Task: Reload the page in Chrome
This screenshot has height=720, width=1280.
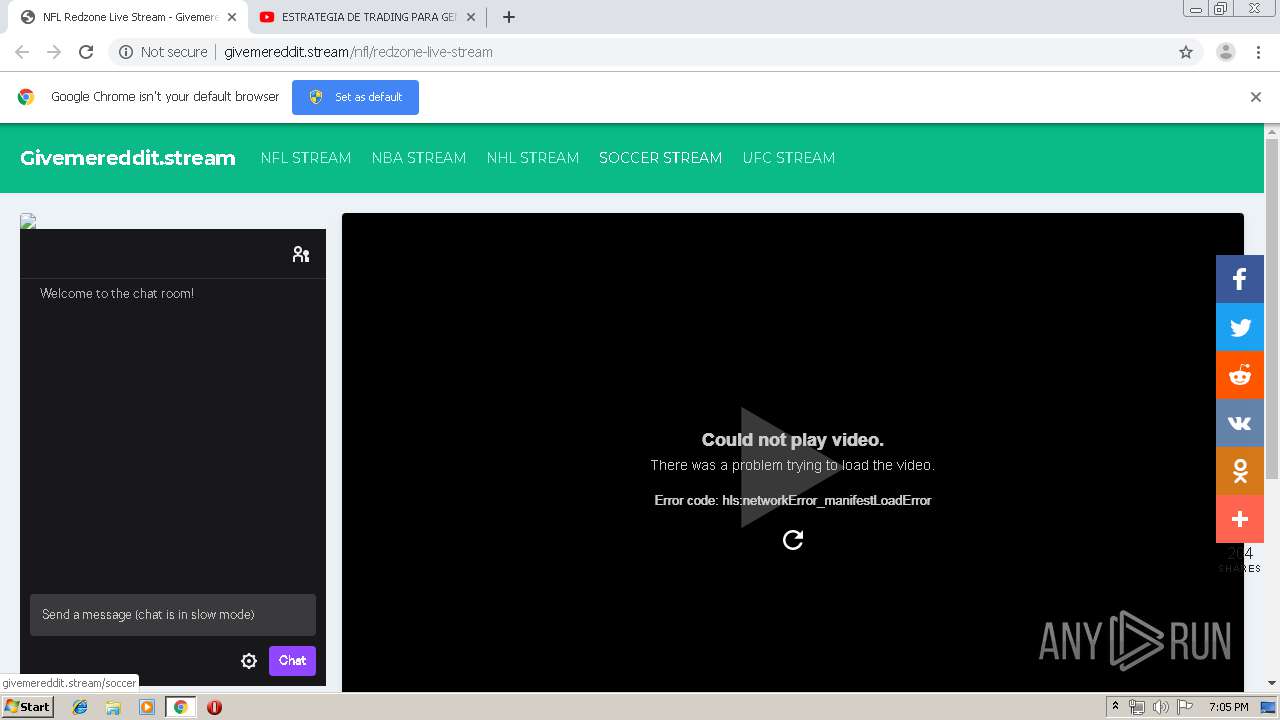Action: tap(86, 52)
